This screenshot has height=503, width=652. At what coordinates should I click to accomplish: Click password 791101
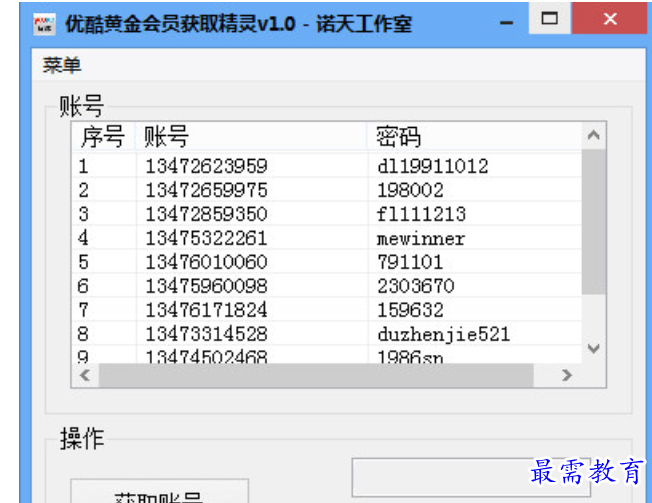point(410,262)
